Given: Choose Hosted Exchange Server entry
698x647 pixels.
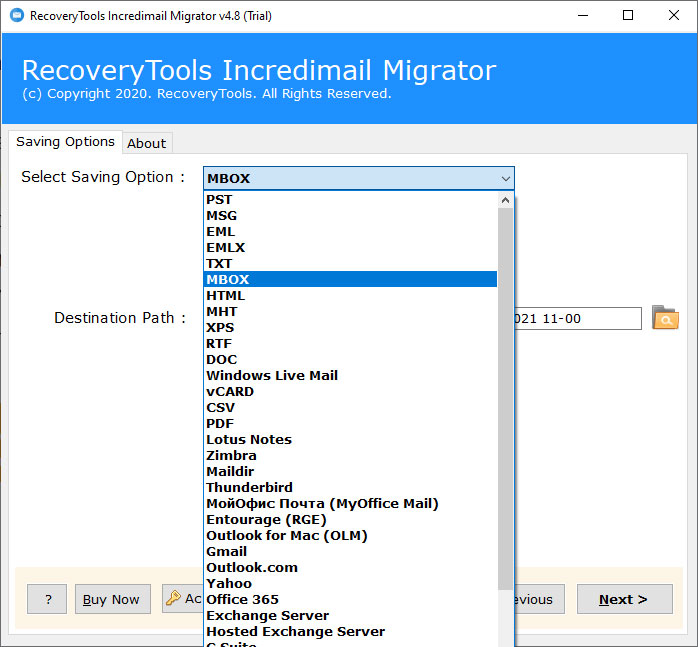Looking at the screenshot, I should pos(350,631).
